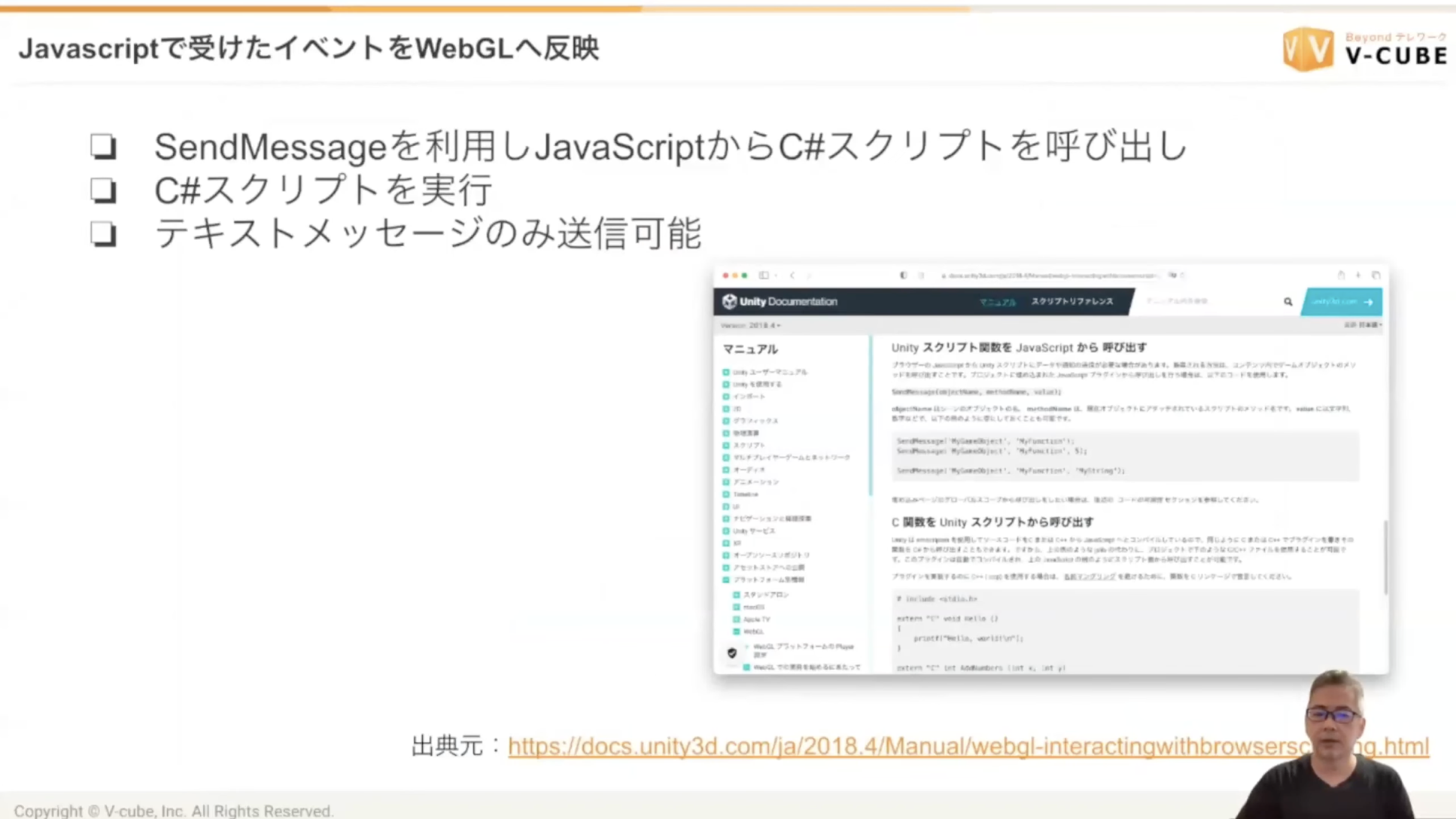This screenshot has width=1456, height=819.
Task: Click the Unity Documentation cube logo
Action: (729, 302)
